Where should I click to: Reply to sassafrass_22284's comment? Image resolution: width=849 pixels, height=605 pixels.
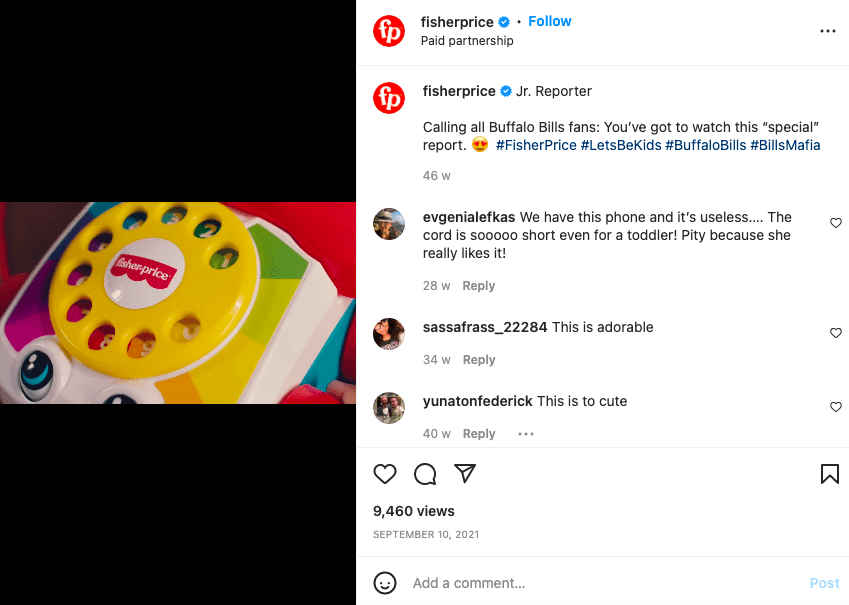pyautogui.click(x=479, y=360)
